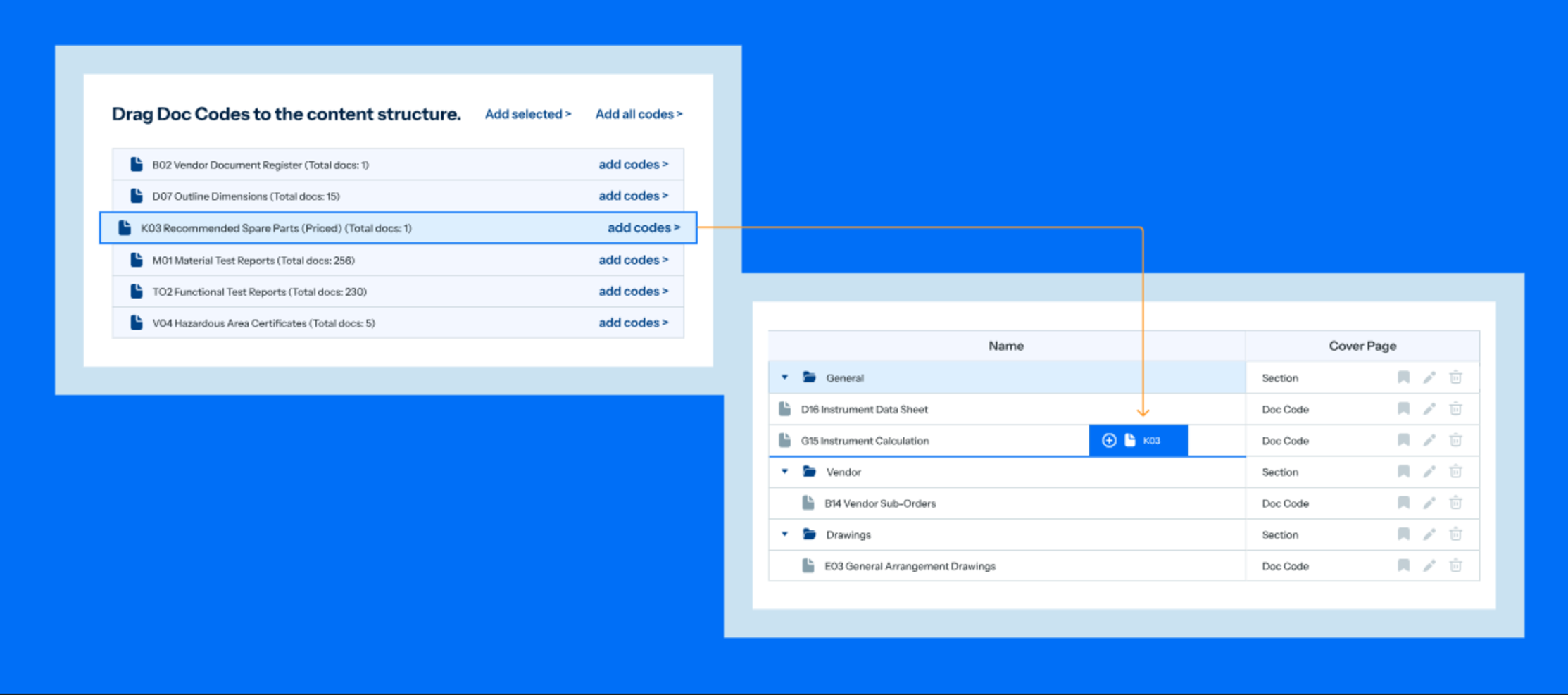Click the document icon of M01 Material Test Reports
Image resolution: width=1568 pixels, height=695 pixels.
[137, 260]
